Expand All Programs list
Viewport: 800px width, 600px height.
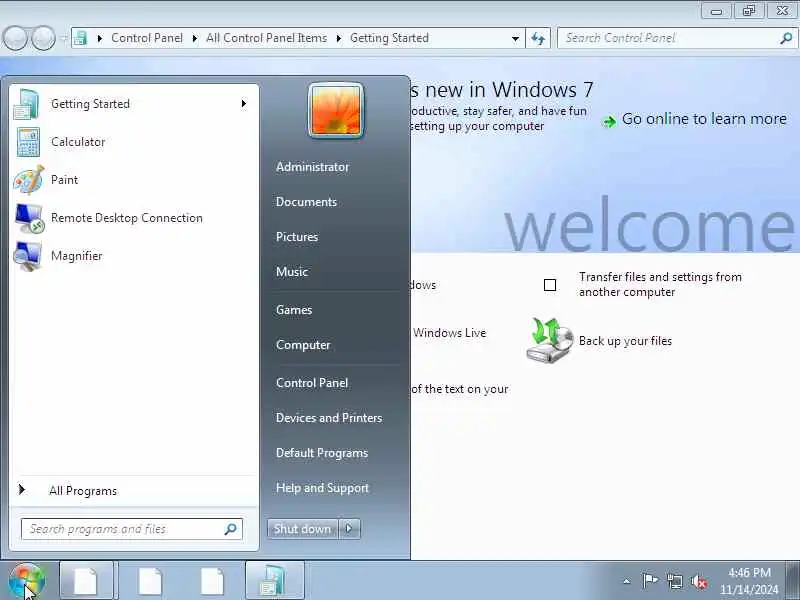coord(134,491)
